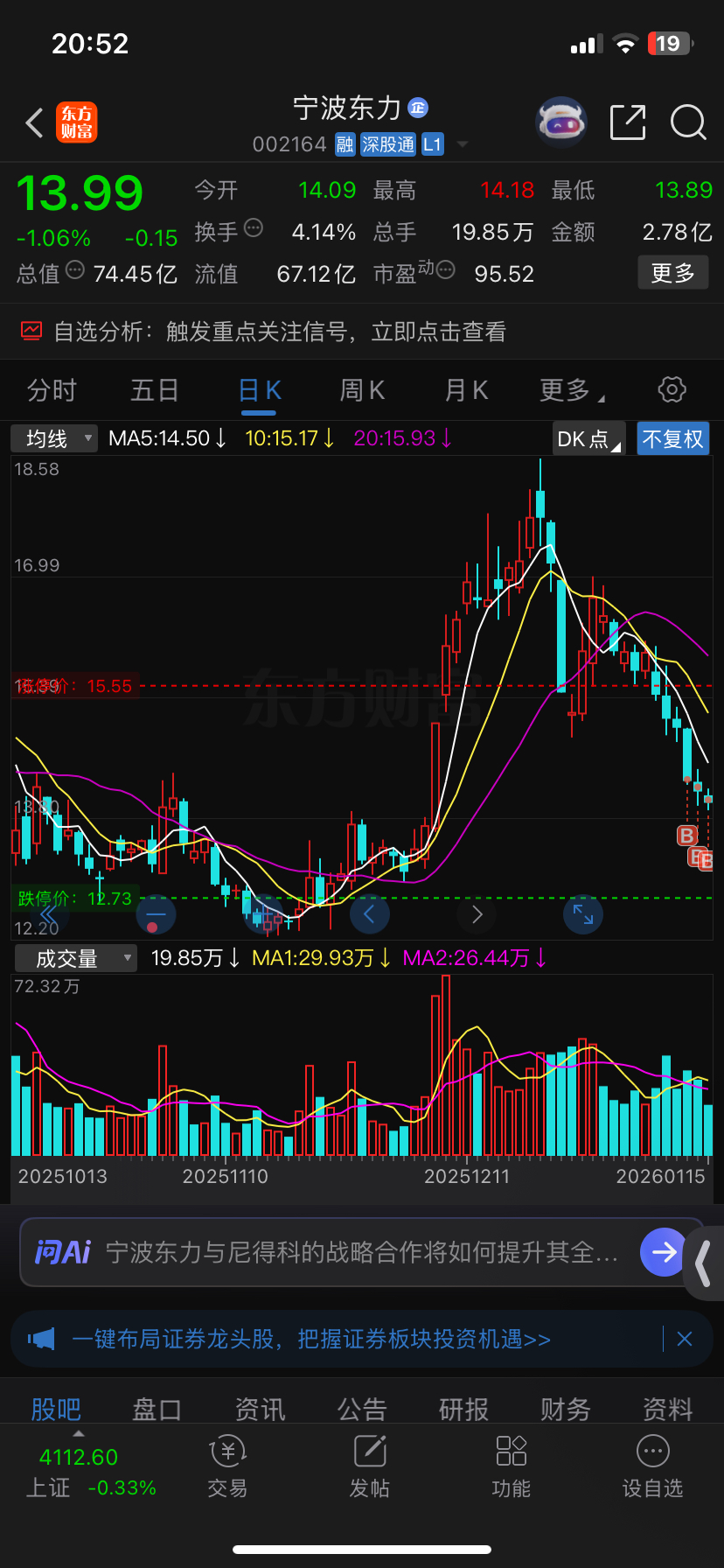Tap the first red B marker

pyautogui.click(x=686, y=836)
